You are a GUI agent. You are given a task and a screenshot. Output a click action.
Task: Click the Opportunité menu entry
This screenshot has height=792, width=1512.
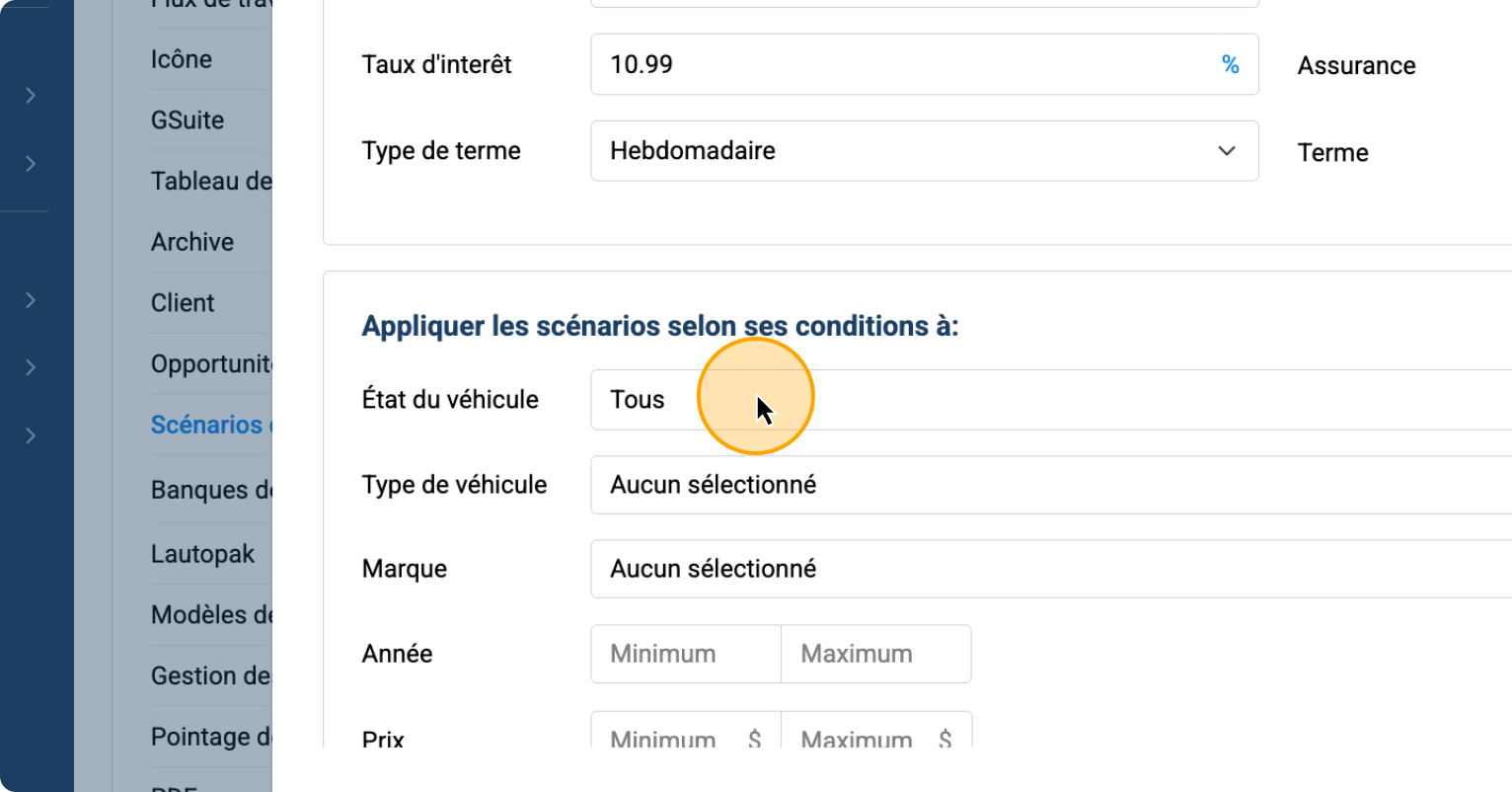click(x=210, y=364)
